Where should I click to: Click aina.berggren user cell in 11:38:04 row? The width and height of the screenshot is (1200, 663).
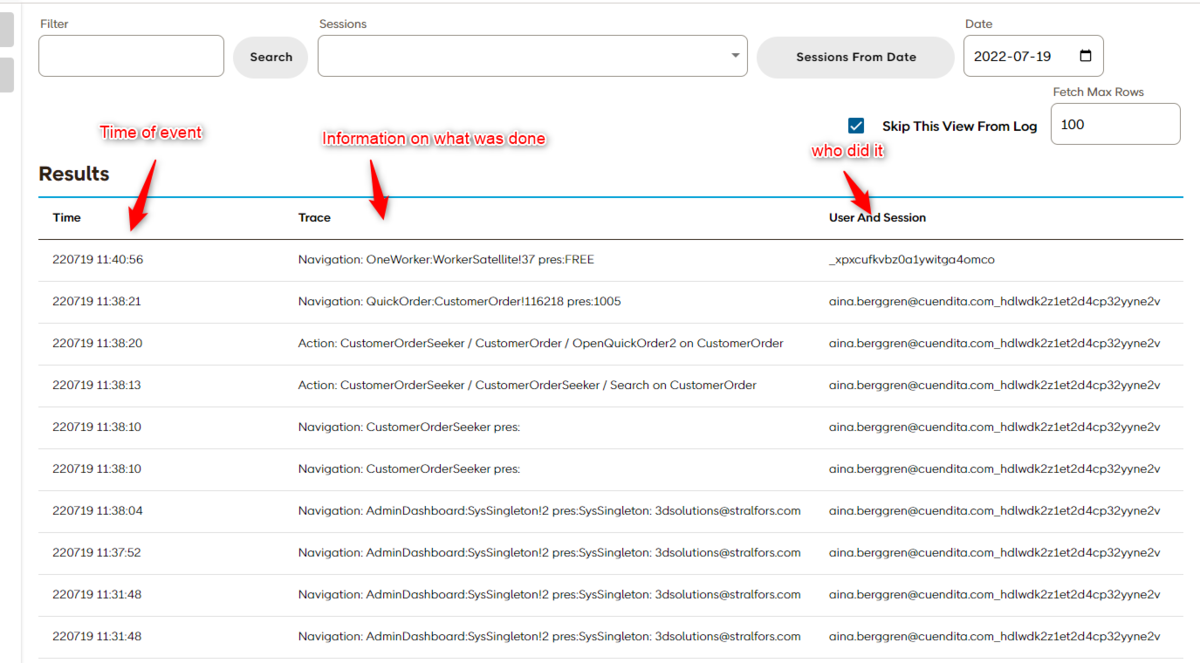pyautogui.click(x=994, y=511)
